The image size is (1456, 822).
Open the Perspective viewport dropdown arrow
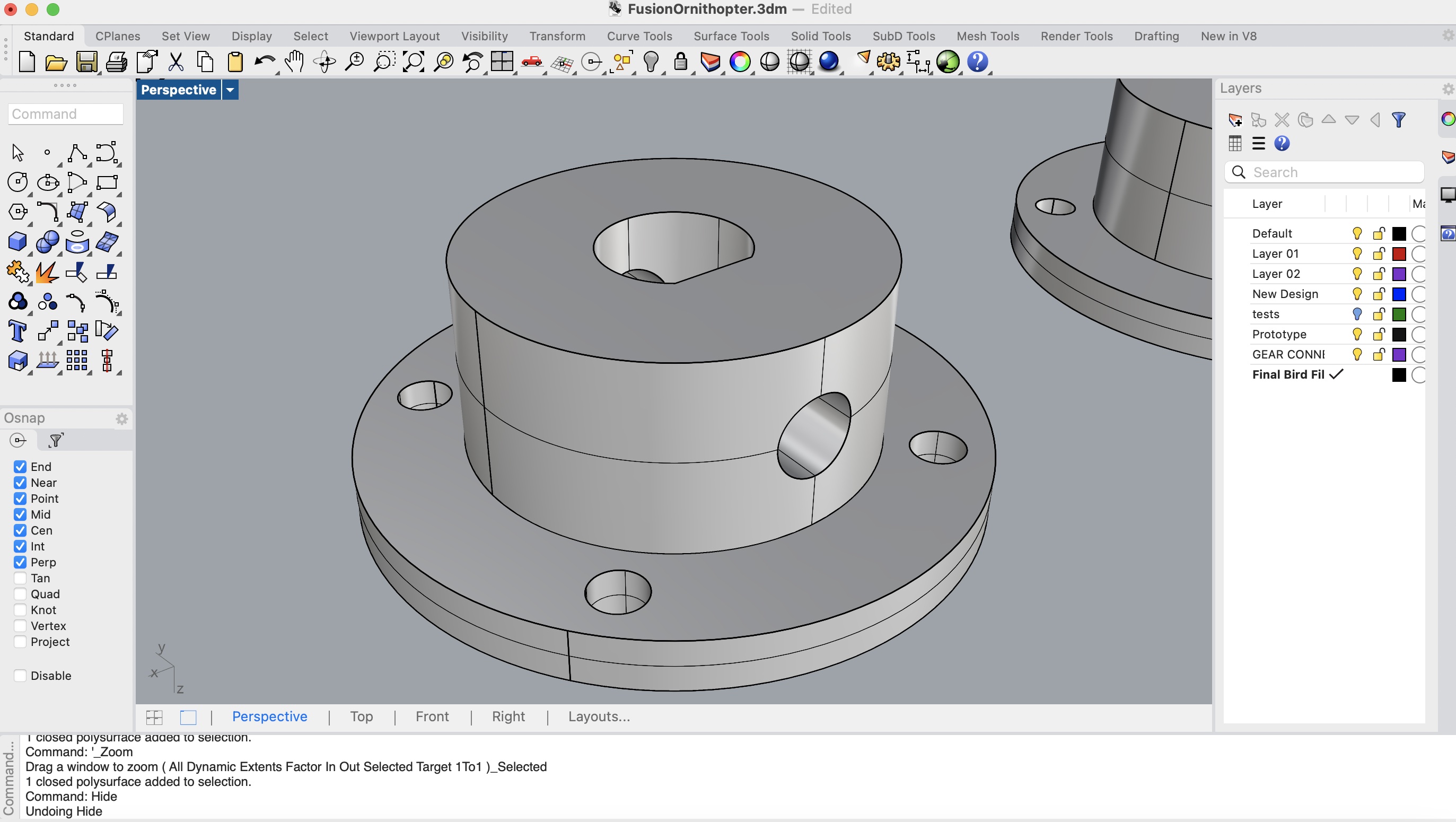[230, 90]
